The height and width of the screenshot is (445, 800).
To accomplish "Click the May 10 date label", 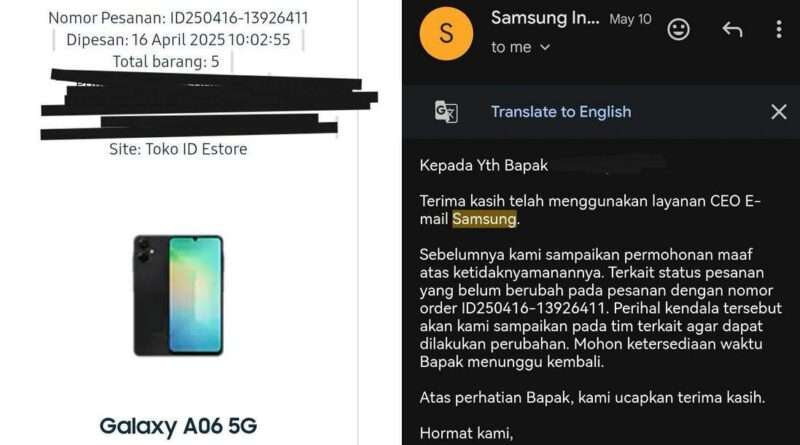I will point(630,19).
